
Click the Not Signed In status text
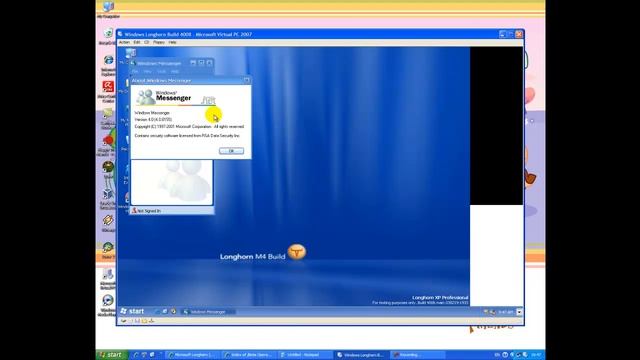click(x=149, y=211)
